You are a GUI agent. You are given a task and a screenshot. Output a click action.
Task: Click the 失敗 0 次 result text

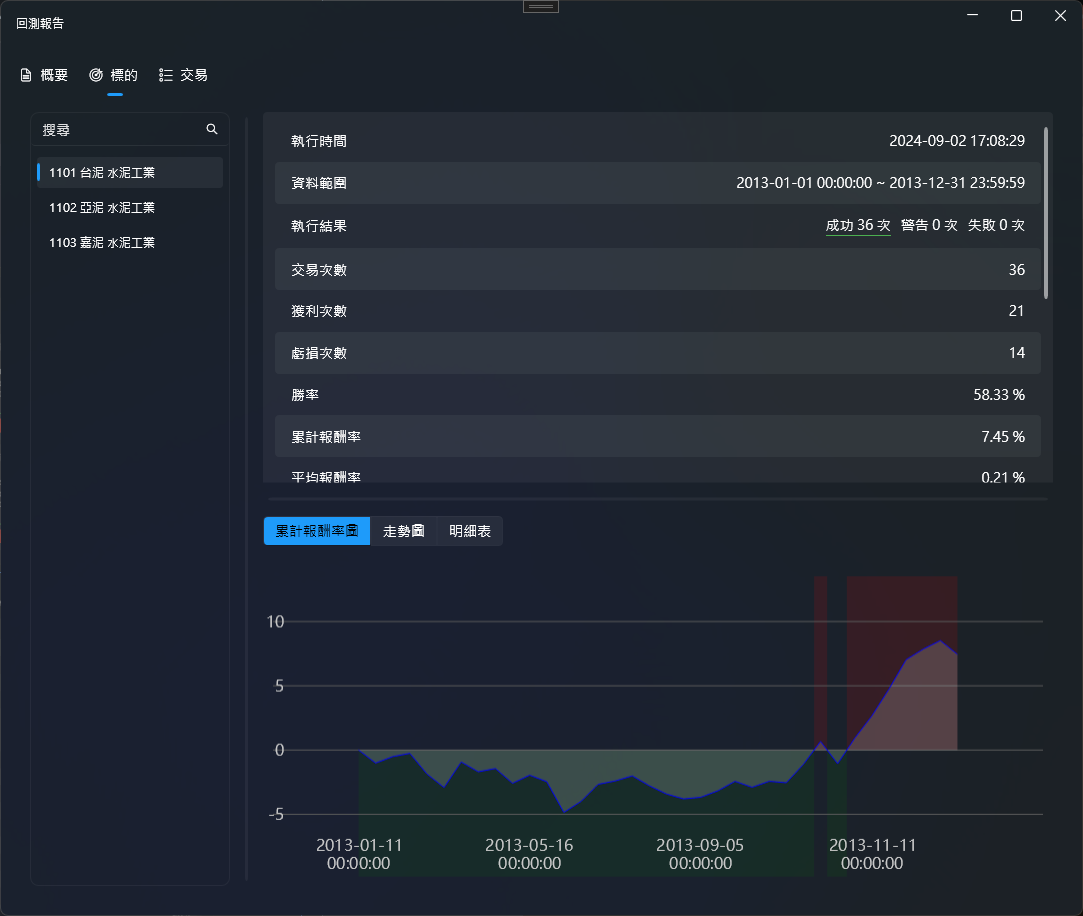click(x=995, y=226)
